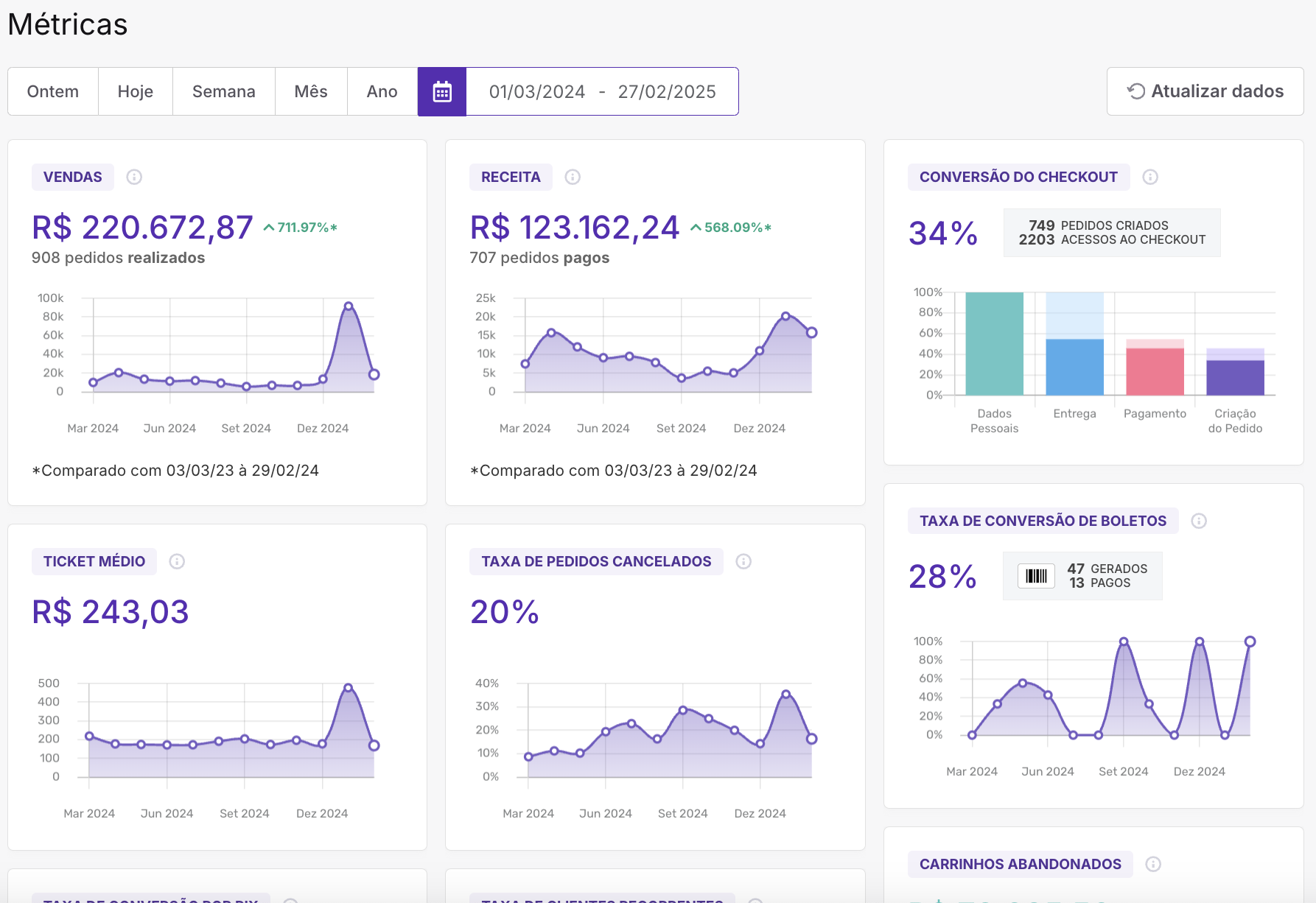This screenshot has width=1316, height=903.
Task: Click the Atualizar dados button
Action: pyautogui.click(x=1205, y=91)
